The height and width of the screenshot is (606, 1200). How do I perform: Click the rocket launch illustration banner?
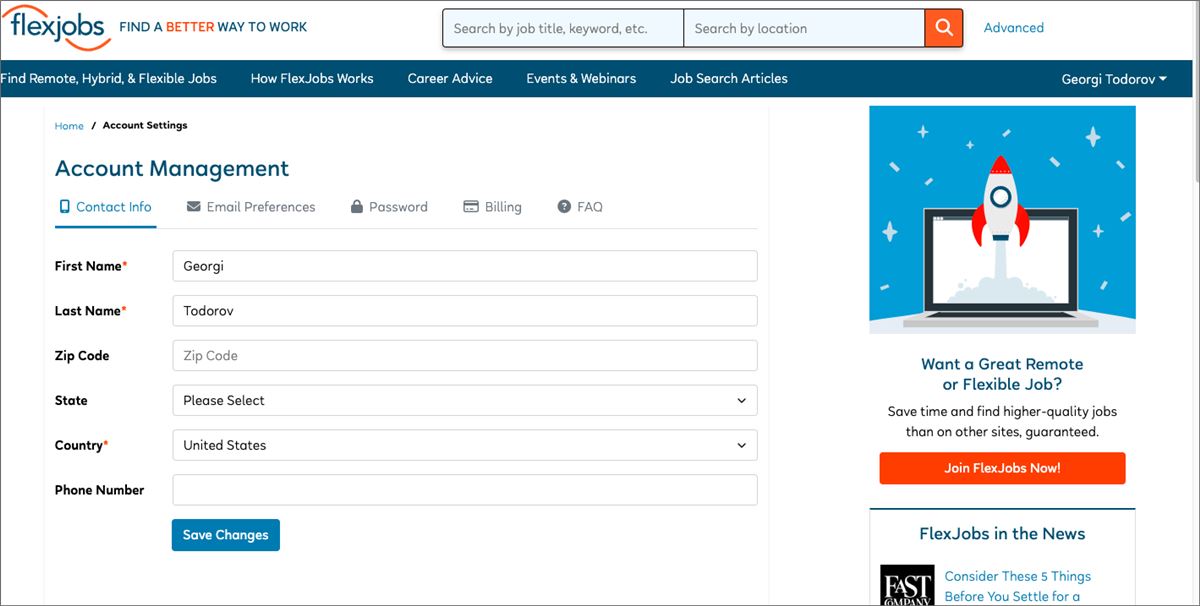point(1002,220)
